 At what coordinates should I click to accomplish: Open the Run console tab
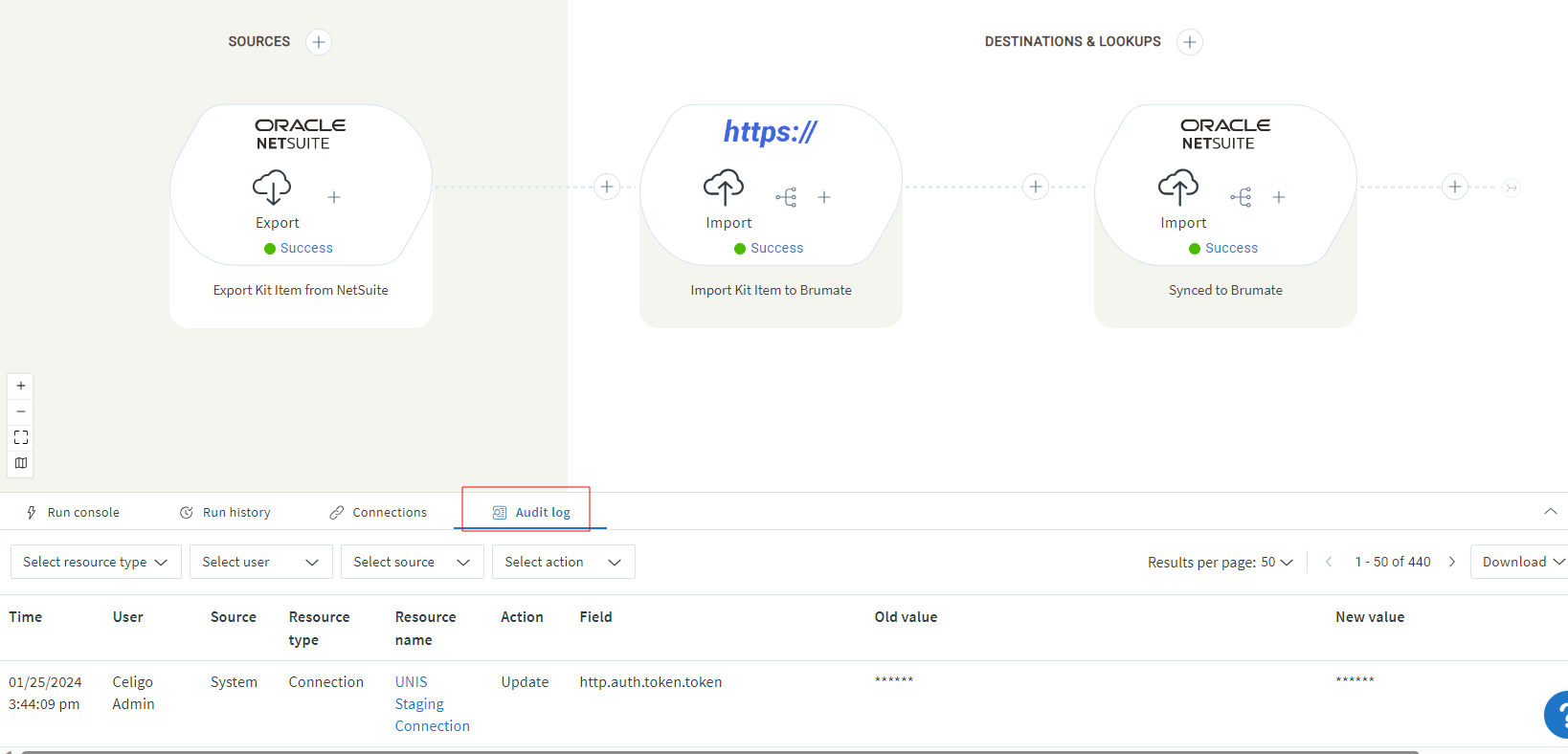click(73, 513)
